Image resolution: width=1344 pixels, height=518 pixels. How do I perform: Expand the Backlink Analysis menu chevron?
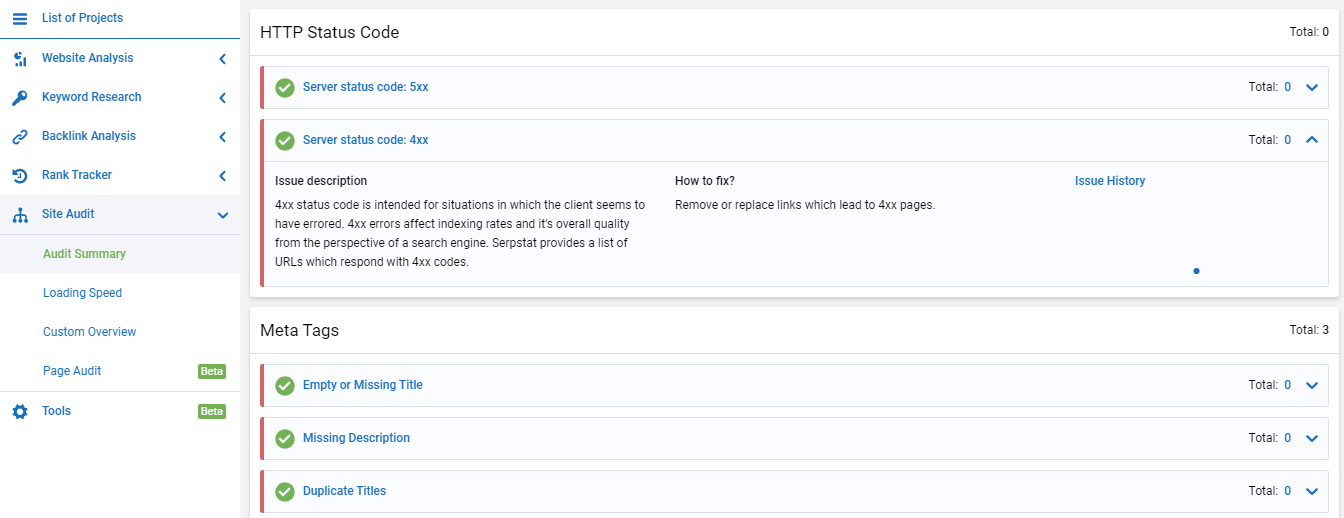pos(222,137)
